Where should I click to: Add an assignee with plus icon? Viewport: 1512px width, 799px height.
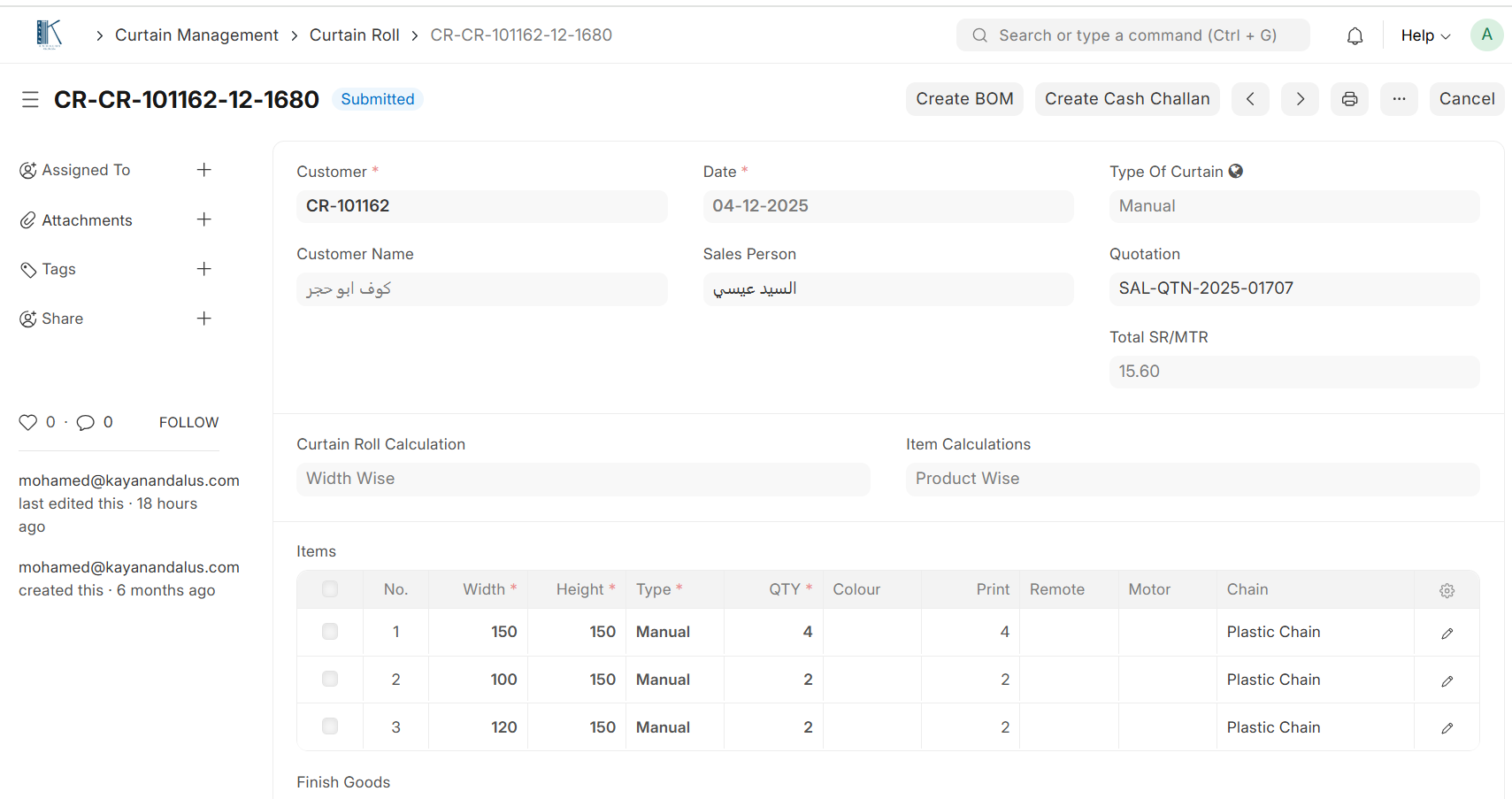point(203,170)
